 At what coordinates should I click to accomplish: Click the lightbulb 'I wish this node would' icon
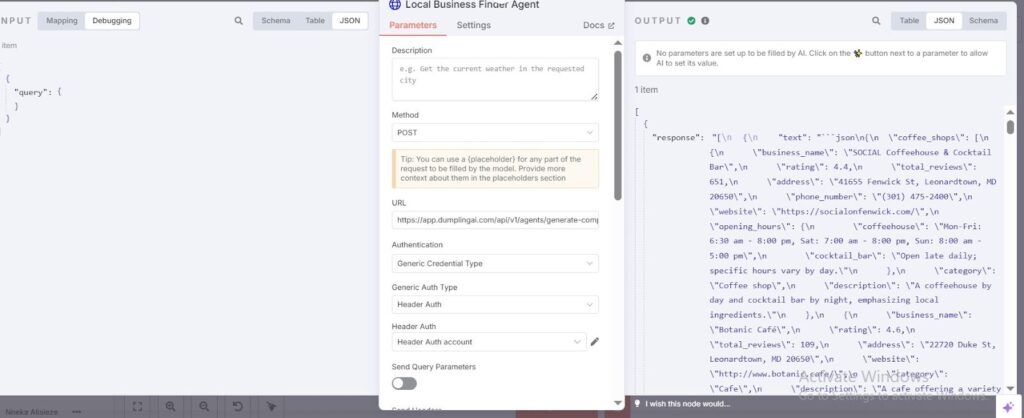pos(637,404)
